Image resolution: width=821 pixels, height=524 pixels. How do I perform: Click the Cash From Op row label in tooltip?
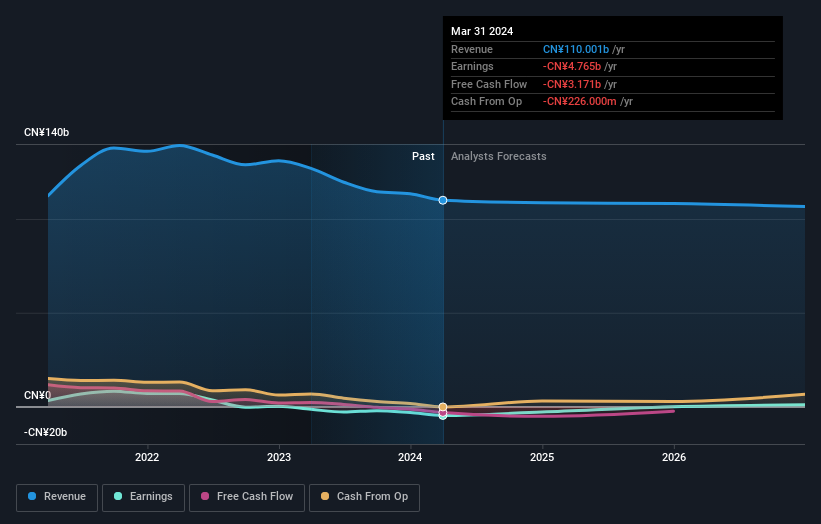[486, 102]
